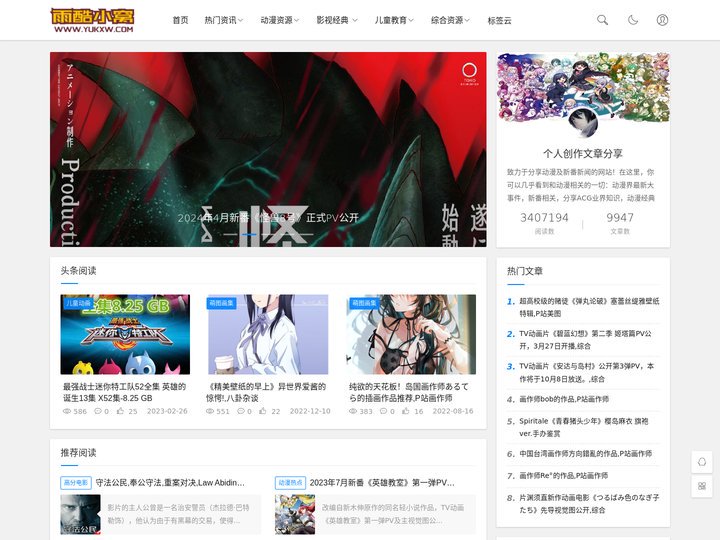Click the 头条阅读 section heading
This screenshot has width=720, height=540.
[x=78, y=270]
